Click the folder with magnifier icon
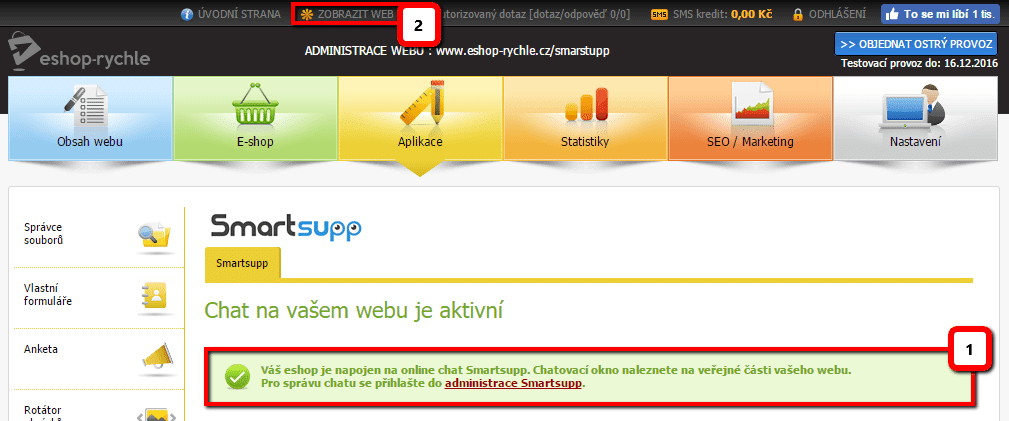The height and width of the screenshot is (421, 1009). 154,236
